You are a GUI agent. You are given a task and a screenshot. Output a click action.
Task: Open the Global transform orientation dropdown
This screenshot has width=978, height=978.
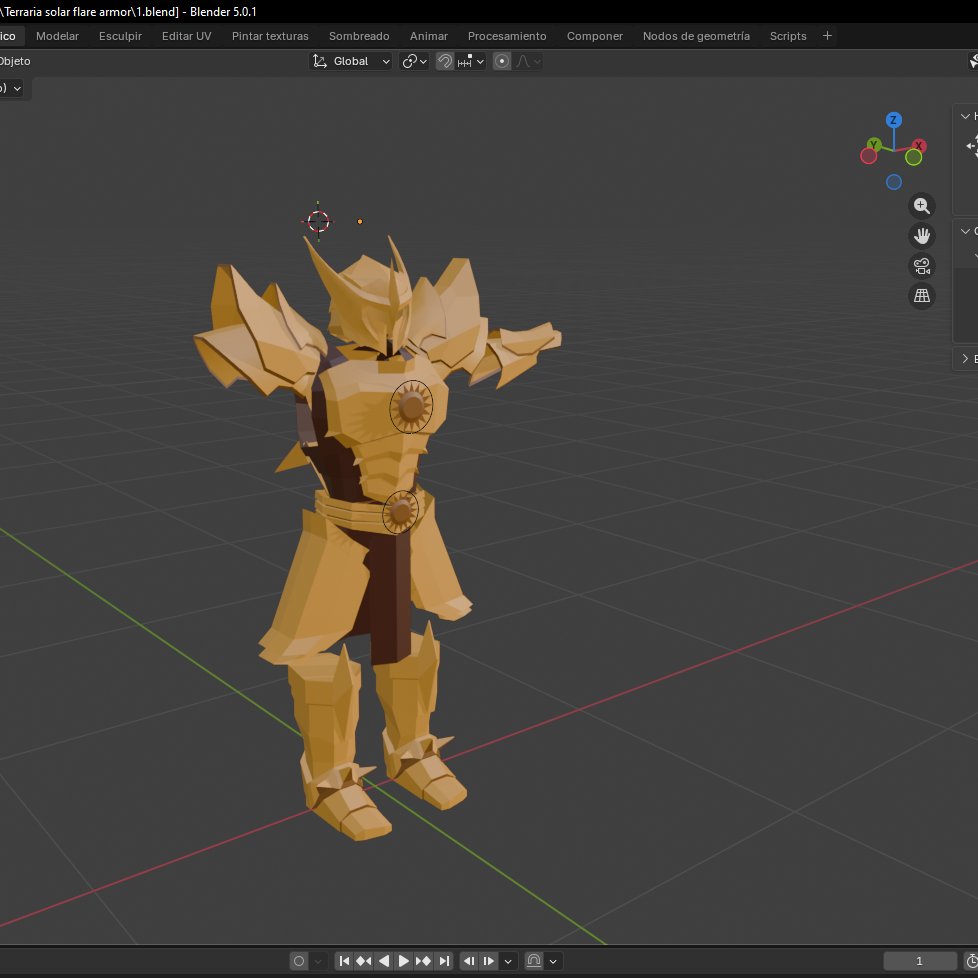[x=351, y=61]
